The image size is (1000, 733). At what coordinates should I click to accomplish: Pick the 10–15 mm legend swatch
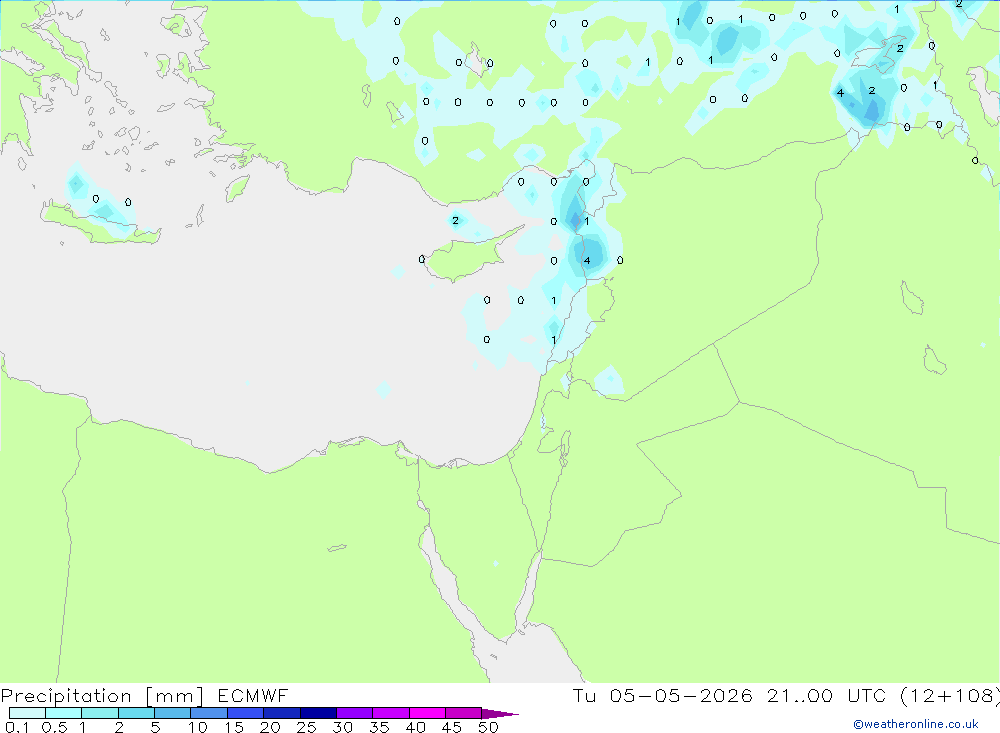[209, 713]
